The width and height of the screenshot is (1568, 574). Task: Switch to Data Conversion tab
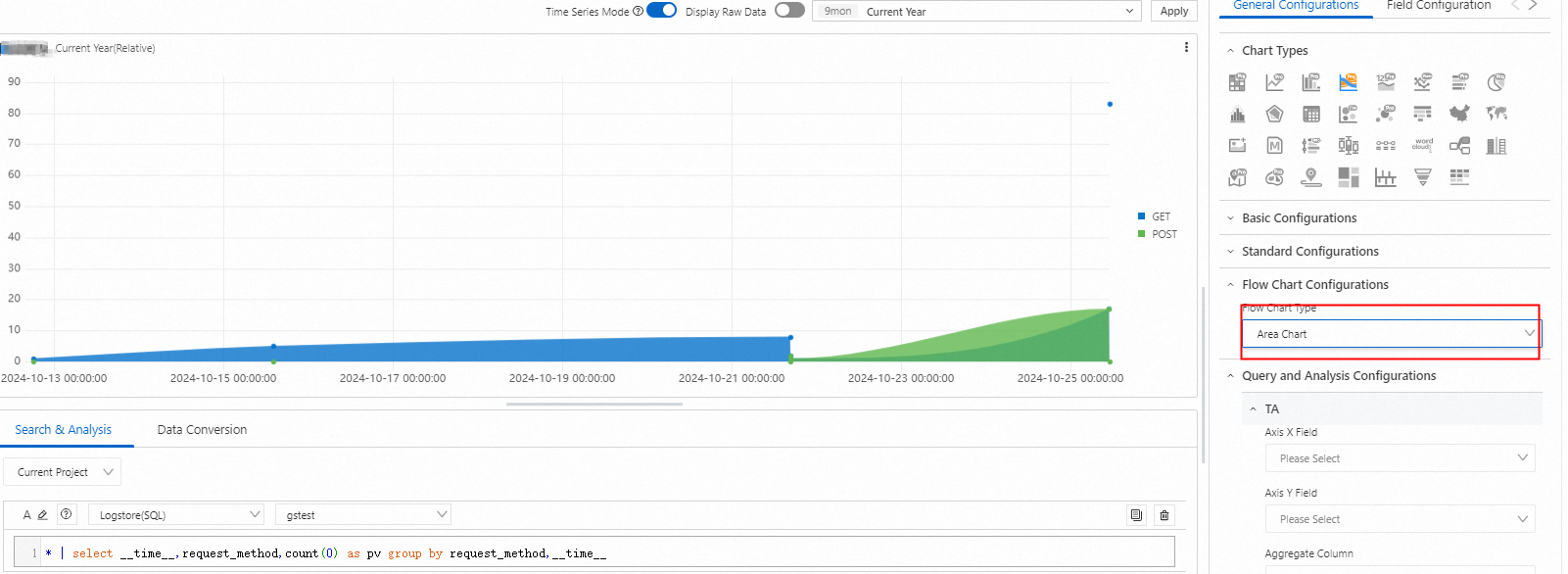point(202,430)
